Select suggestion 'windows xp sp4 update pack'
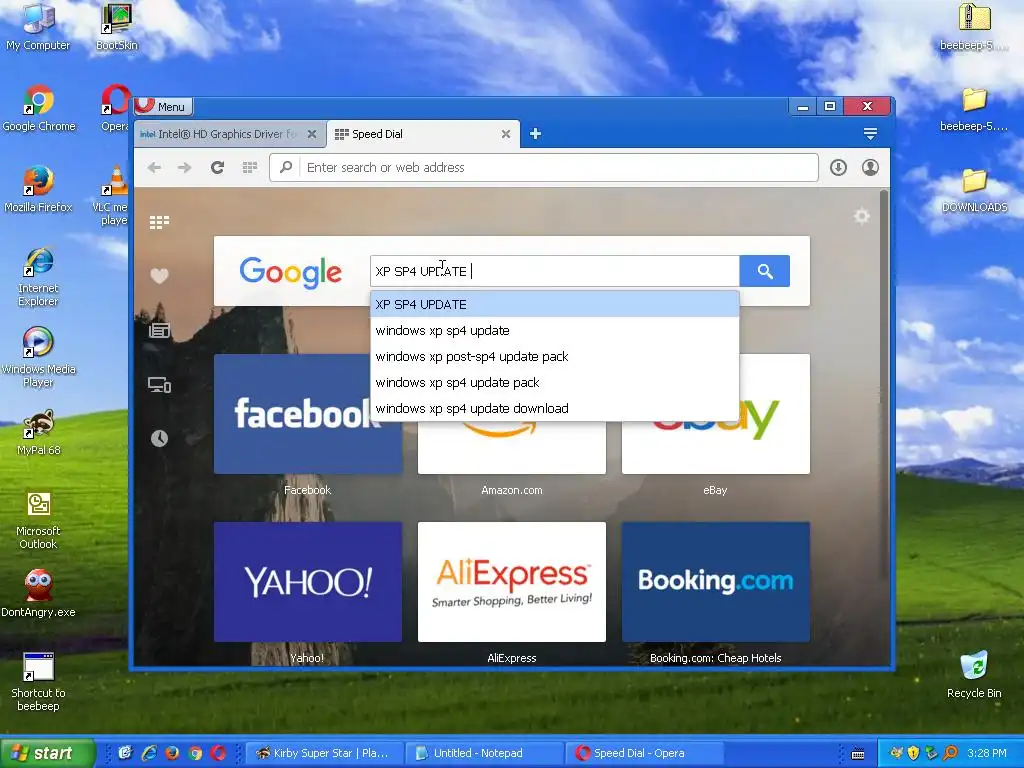 (x=554, y=383)
